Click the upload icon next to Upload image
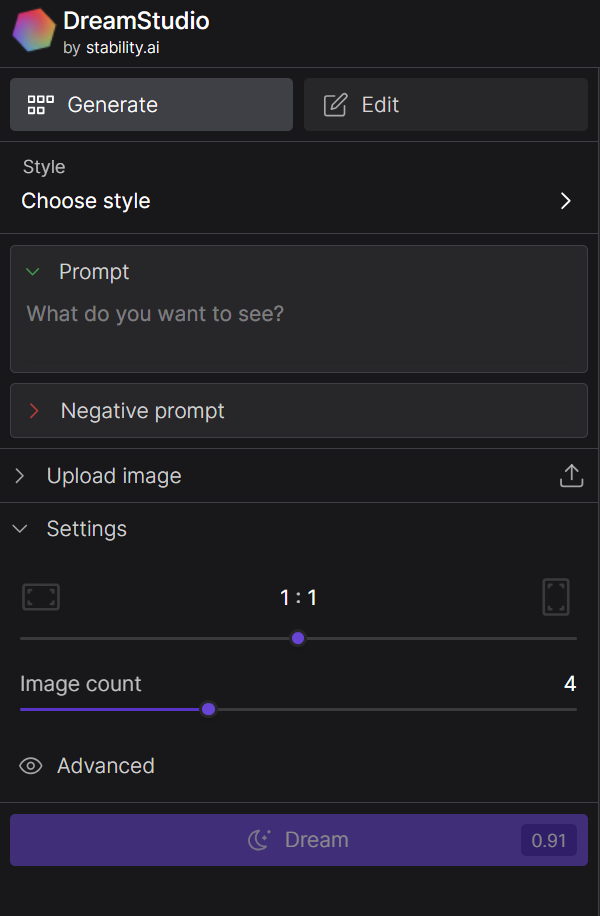 (x=571, y=475)
